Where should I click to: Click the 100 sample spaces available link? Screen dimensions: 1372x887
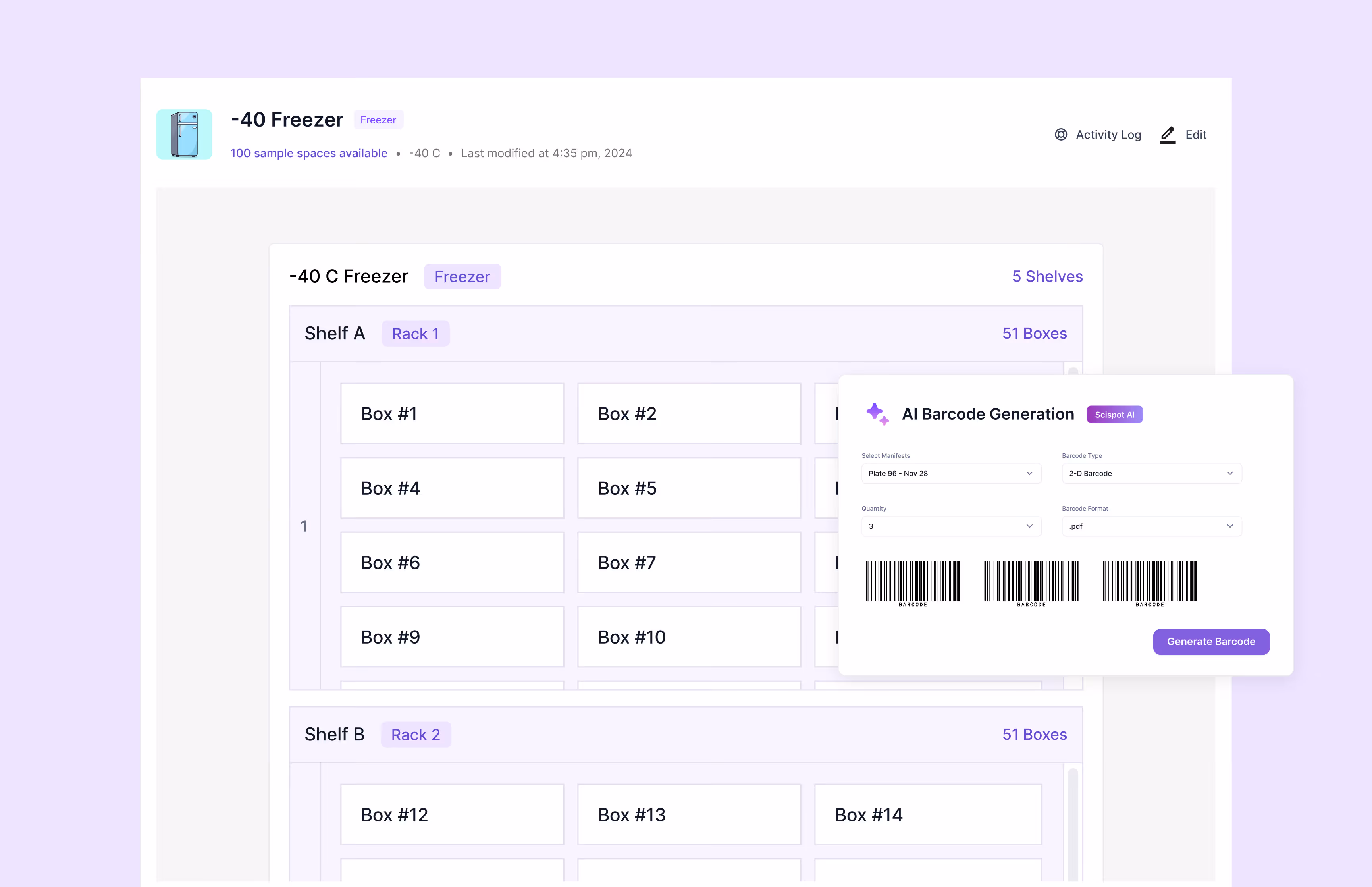pos(308,153)
